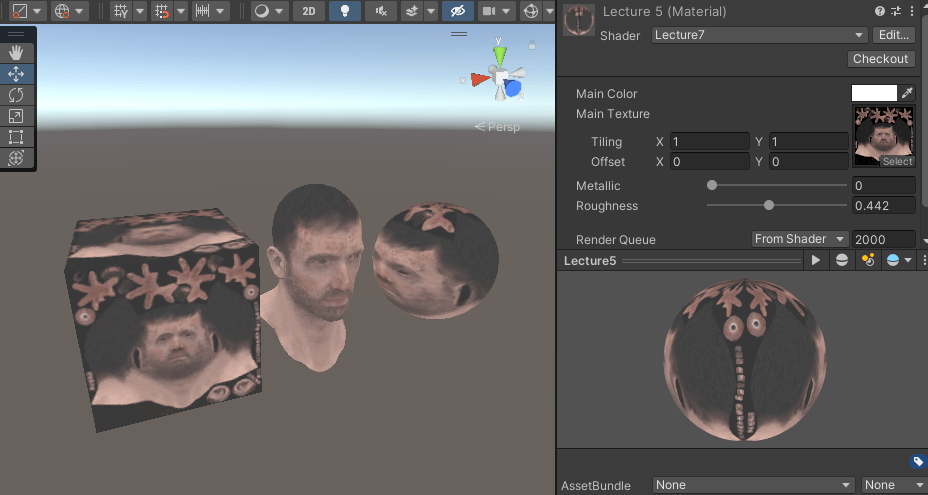Click the Offset Y input field

[808, 162]
